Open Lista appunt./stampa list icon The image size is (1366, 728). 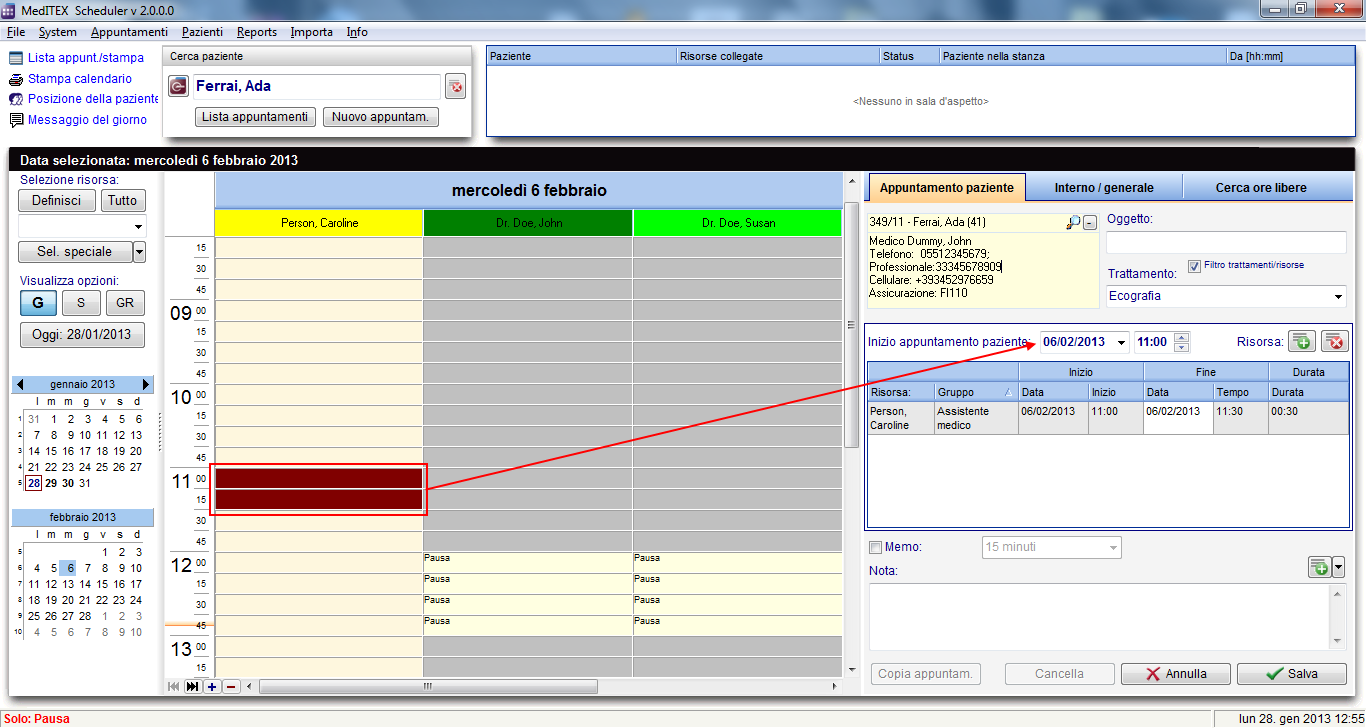(x=16, y=58)
